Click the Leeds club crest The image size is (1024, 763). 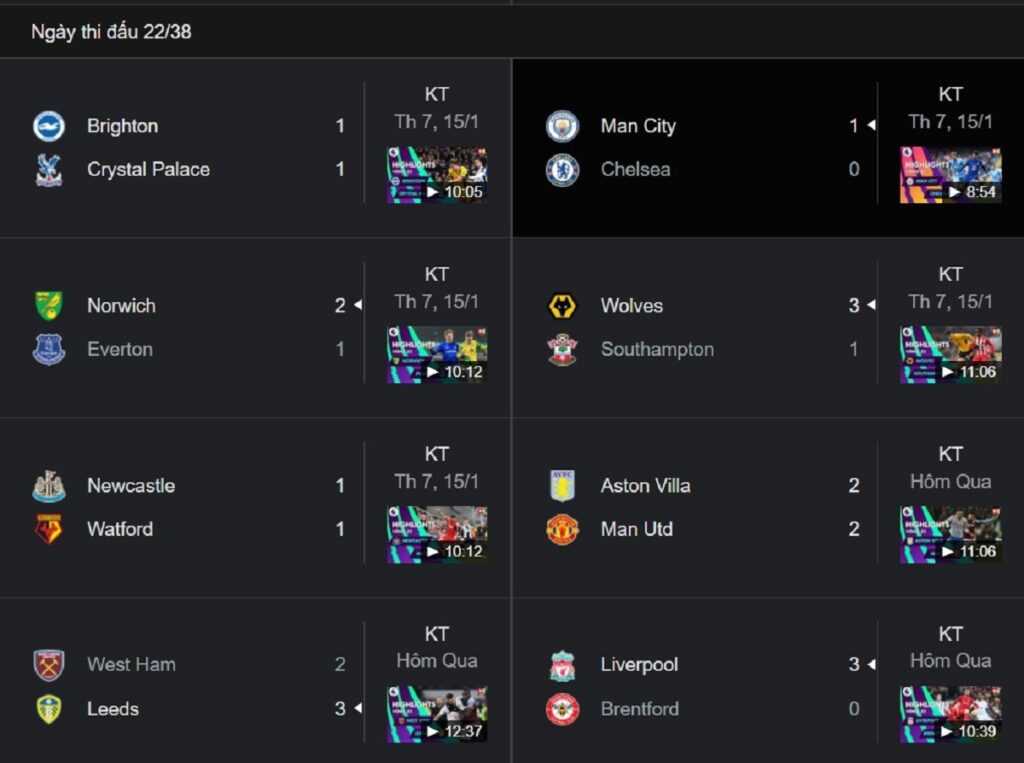pos(49,709)
